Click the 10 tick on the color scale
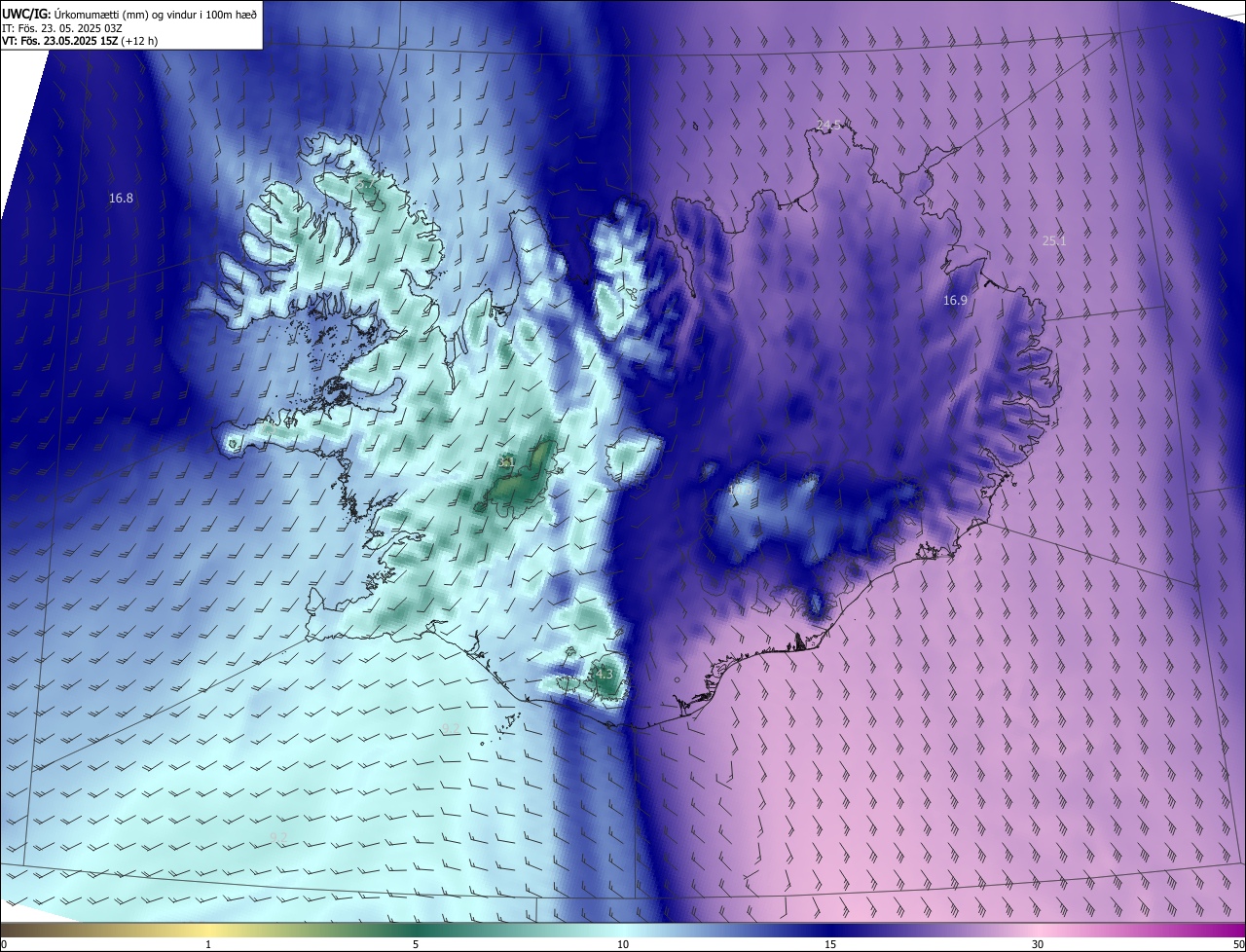Image resolution: width=1246 pixels, height=952 pixels. (x=623, y=944)
